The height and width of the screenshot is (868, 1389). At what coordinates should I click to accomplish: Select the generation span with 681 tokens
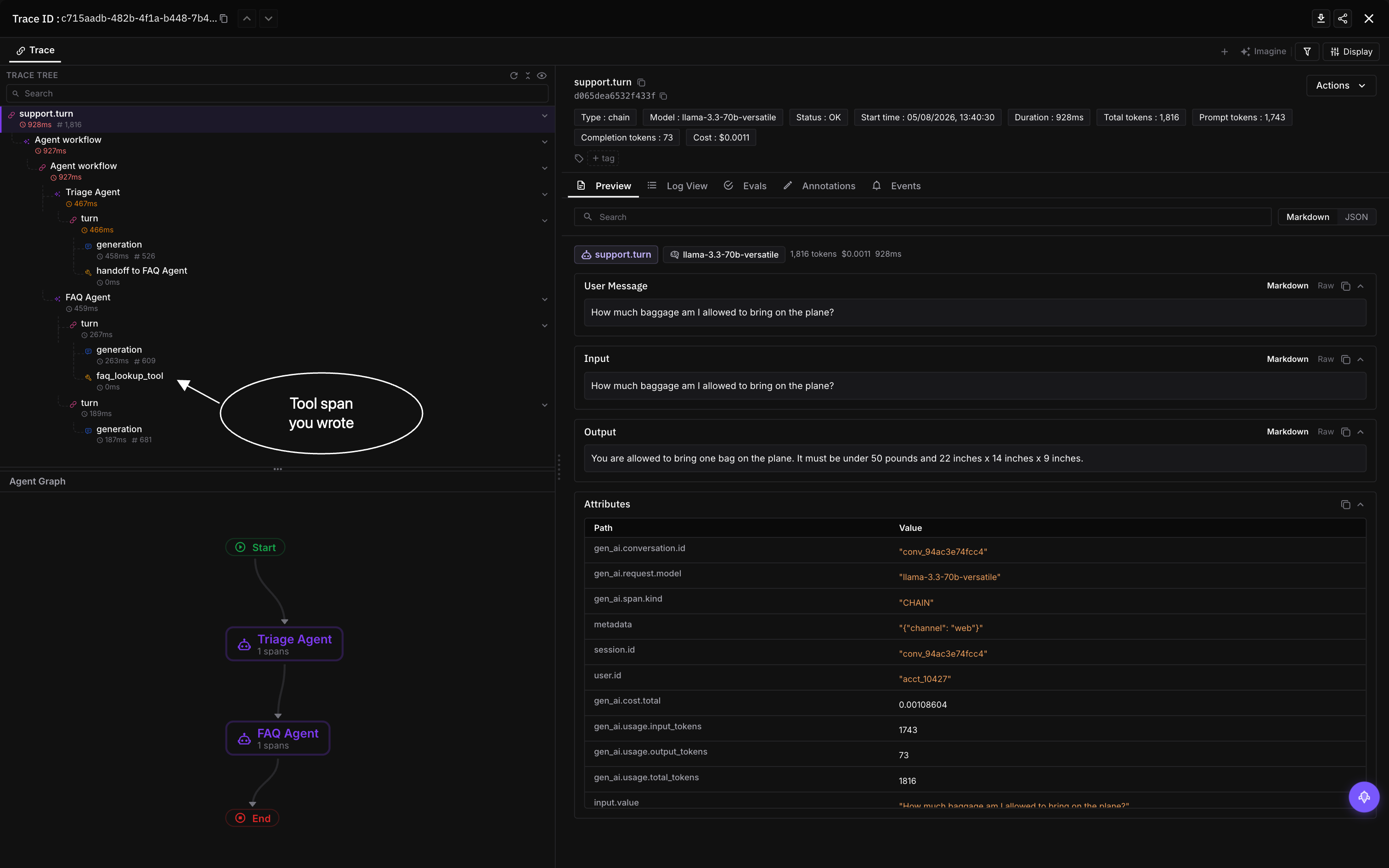click(x=119, y=429)
